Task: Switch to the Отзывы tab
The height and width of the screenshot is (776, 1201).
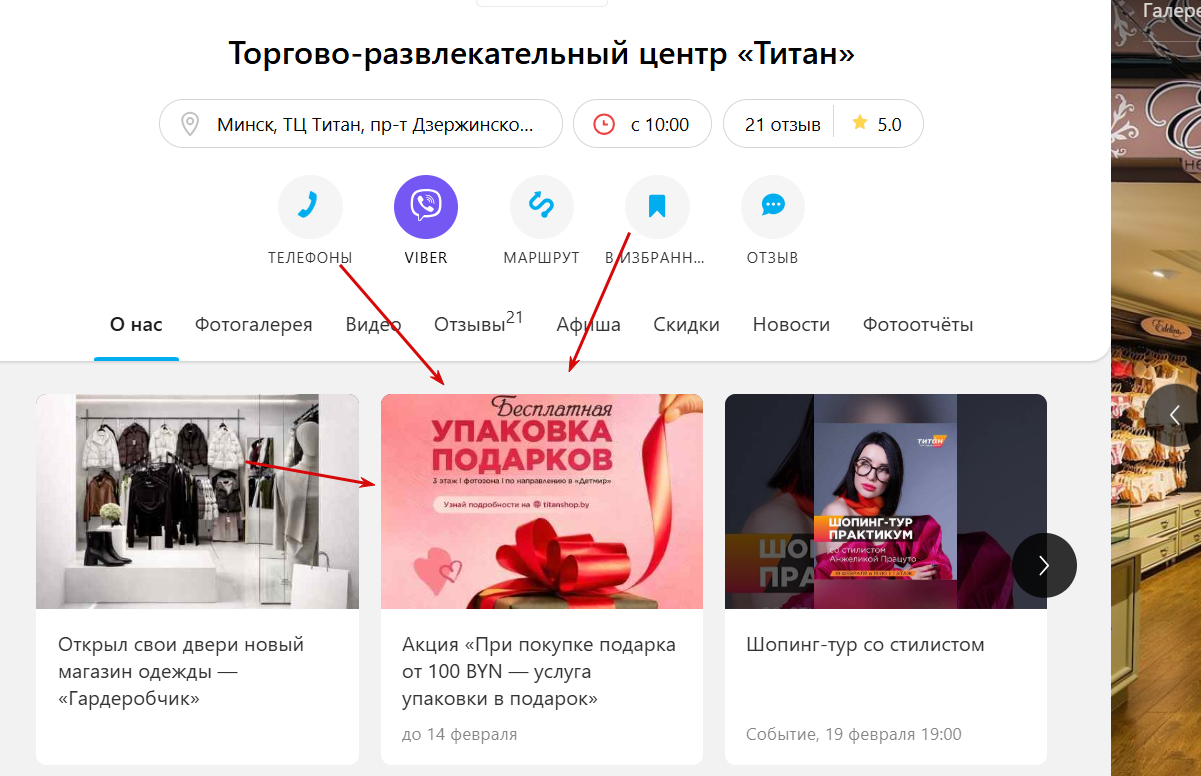Action: point(479,322)
